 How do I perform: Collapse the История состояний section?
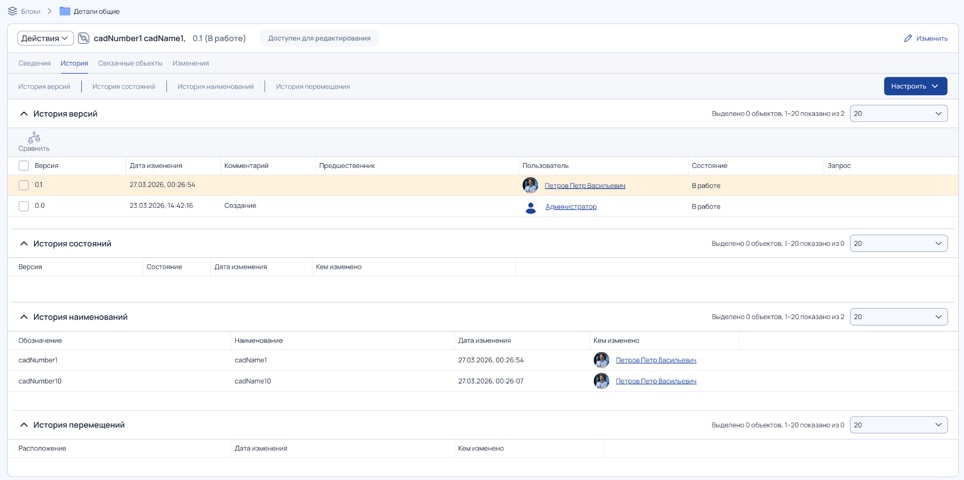(24, 243)
